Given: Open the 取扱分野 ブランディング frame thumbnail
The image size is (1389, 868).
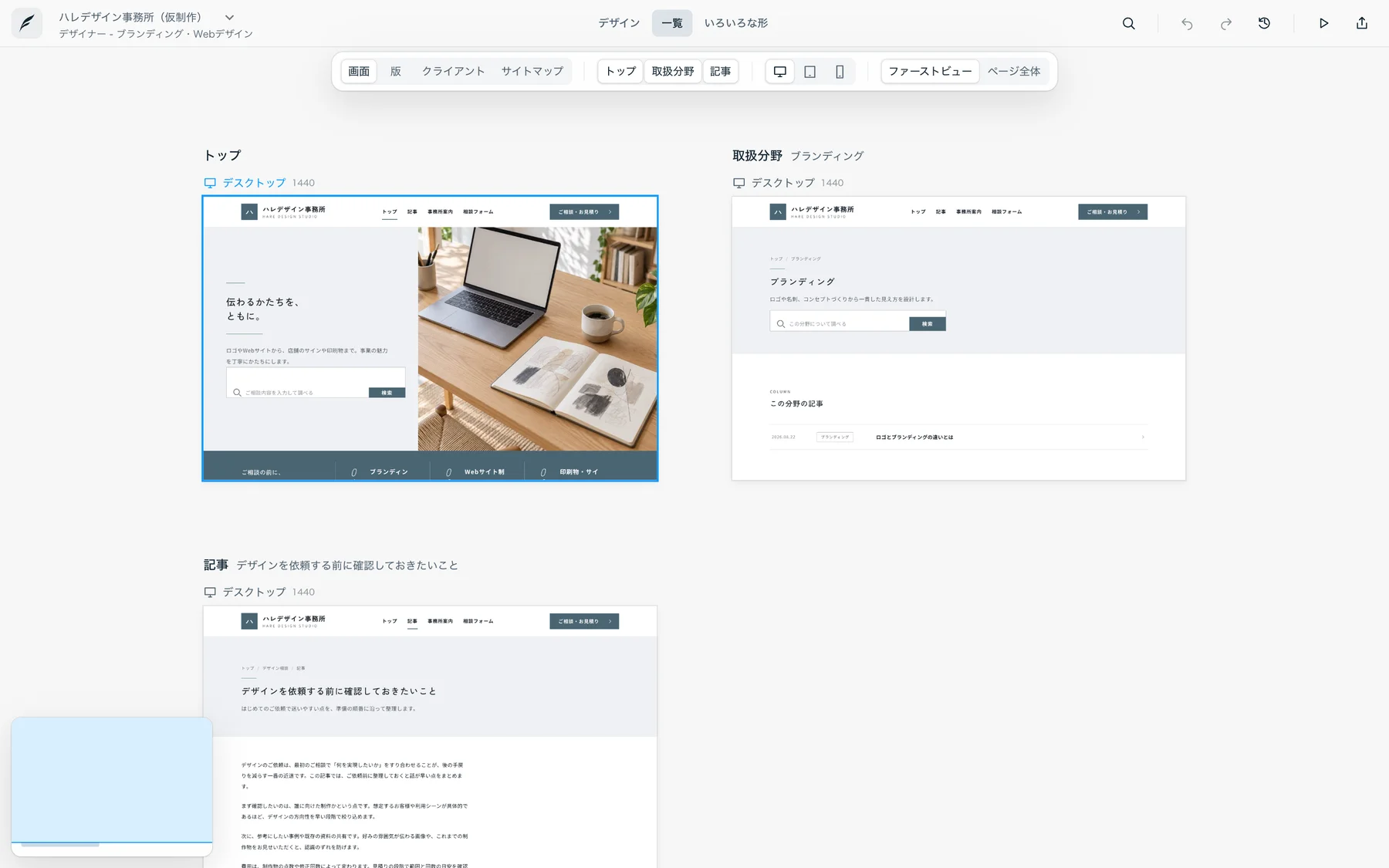Looking at the screenshot, I should point(958,338).
